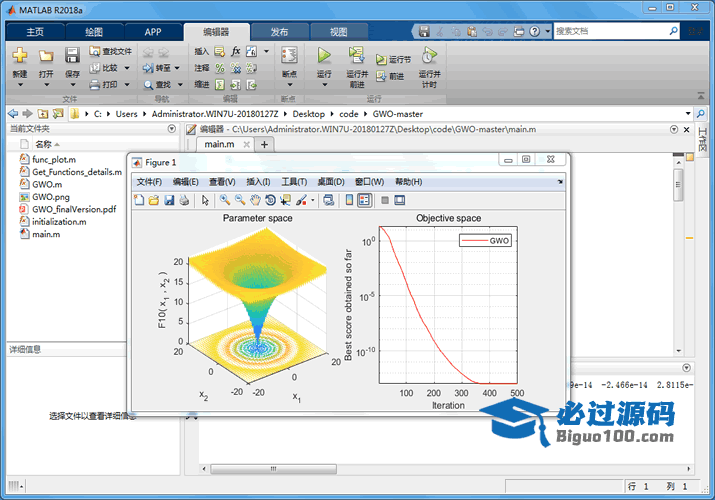Expand the Open (打开) dropdown arrow
Viewport: 715px width, 500px height.
[x=46, y=85]
